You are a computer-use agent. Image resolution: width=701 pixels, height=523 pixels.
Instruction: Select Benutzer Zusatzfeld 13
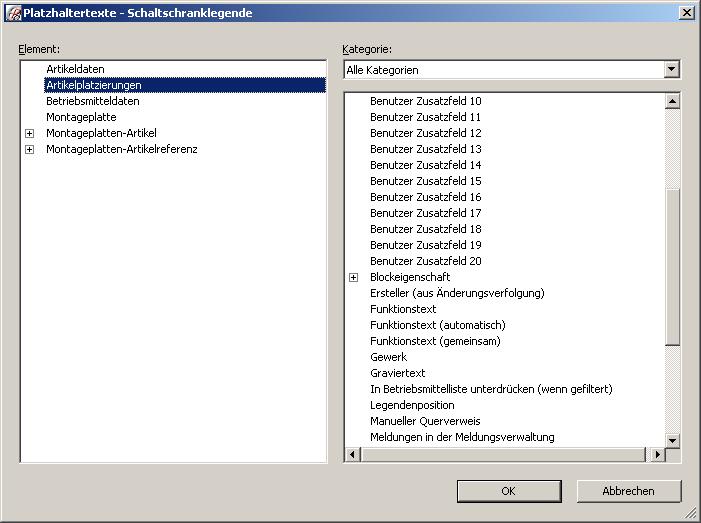tap(426, 149)
